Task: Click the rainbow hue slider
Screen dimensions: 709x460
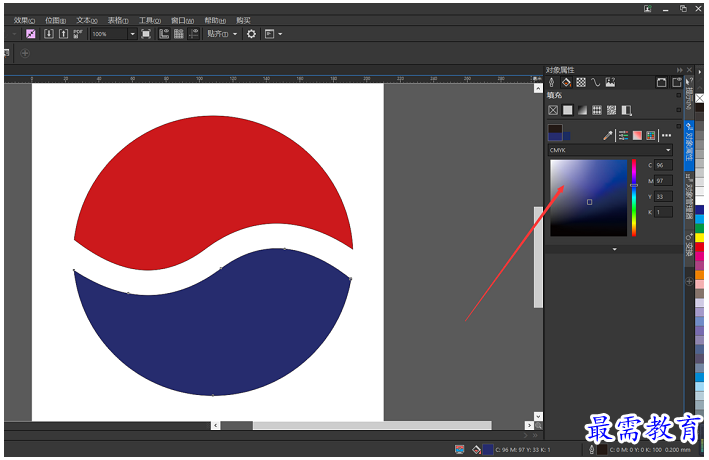Action: (634, 198)
